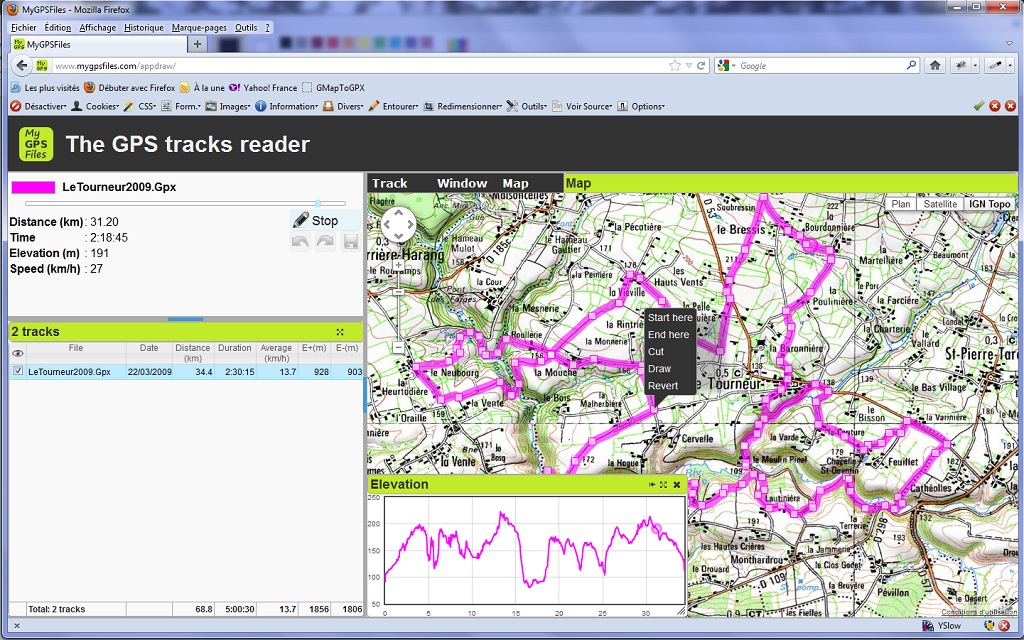Click the MyGPSFiles logo
The width and height of the screenshot is (1024, 640).
point(37,144)
